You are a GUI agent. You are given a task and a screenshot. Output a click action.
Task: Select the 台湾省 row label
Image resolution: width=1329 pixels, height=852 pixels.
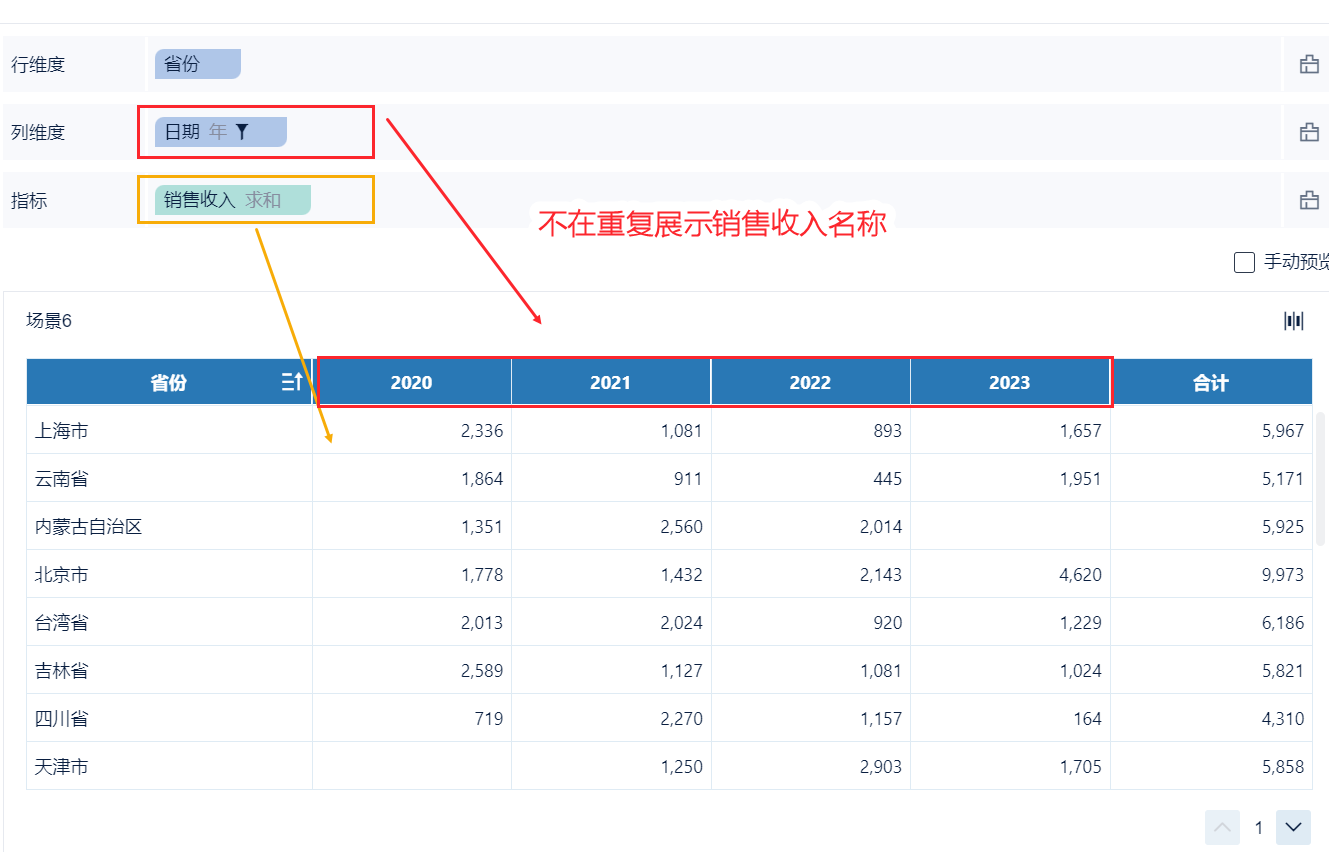62,623
